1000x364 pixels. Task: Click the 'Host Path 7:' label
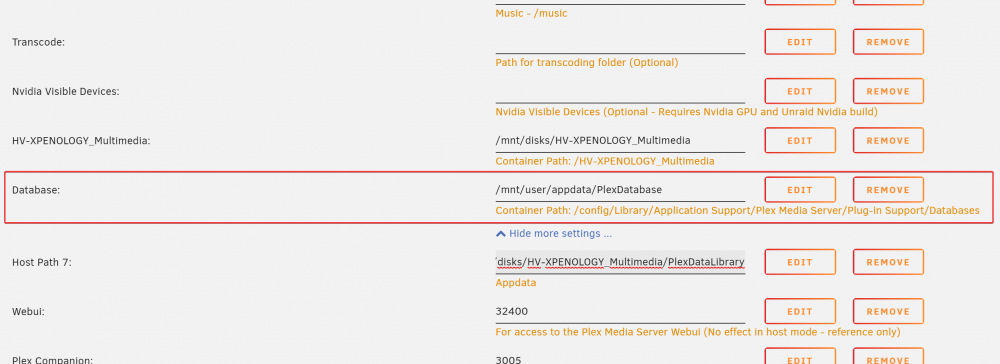pyautogui.click(x=41, y=262)
